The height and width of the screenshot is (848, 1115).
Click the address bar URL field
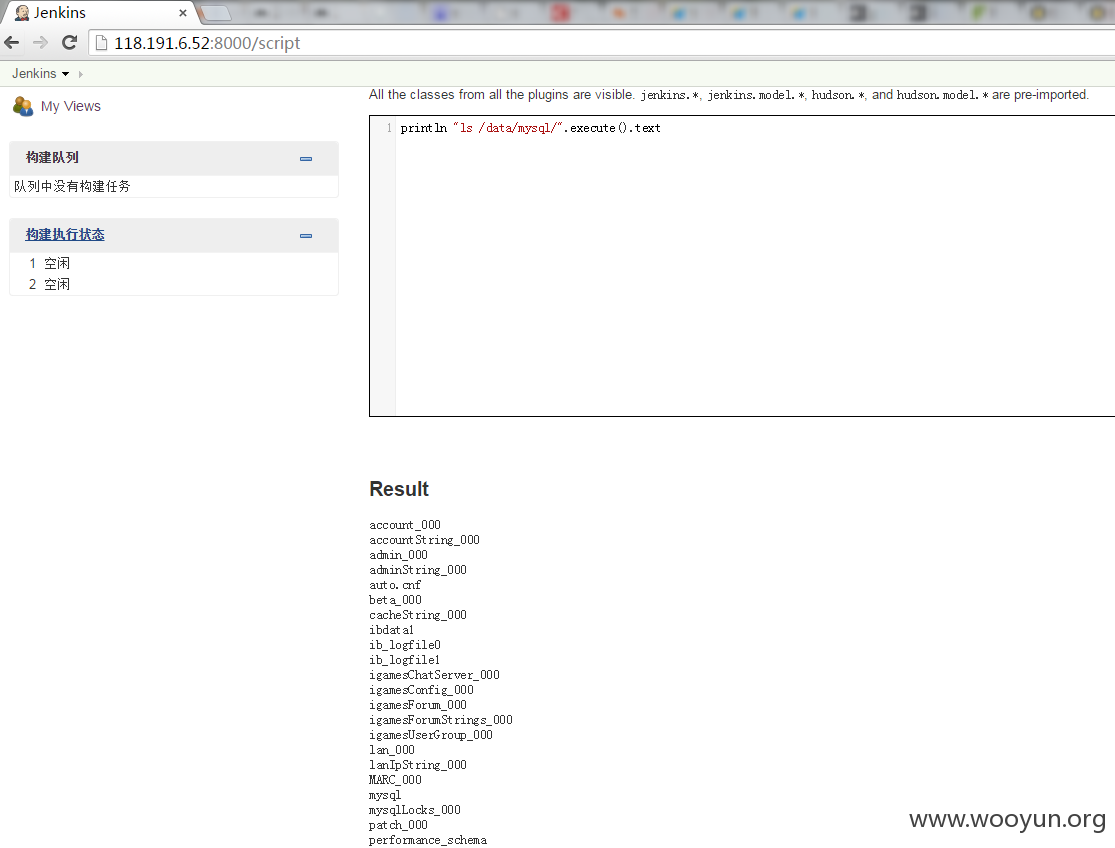pos(604,43)
